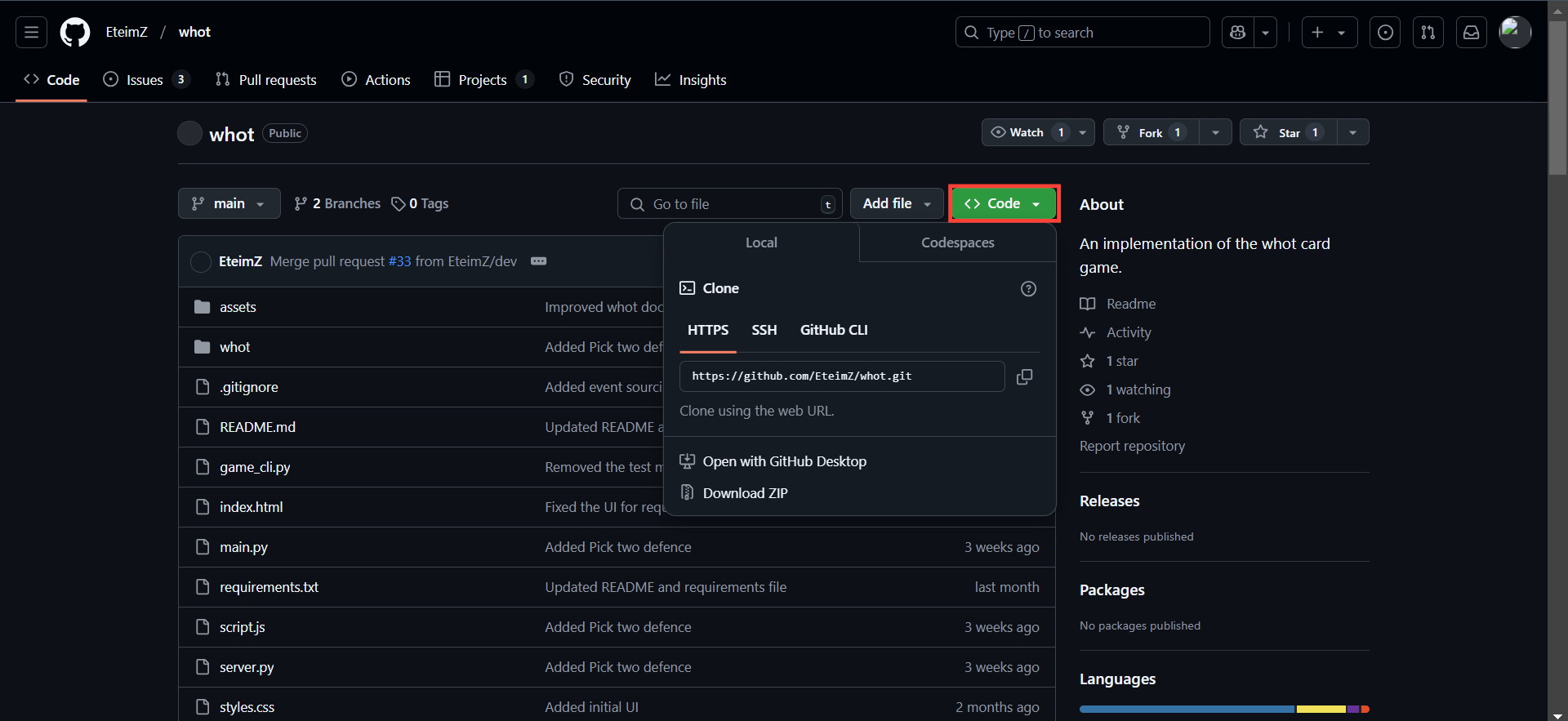Image resolution: width=1568 pixels, height=721 pixels.
Task: Toggle the green Code dropdown button
Action: (1004, 203)
